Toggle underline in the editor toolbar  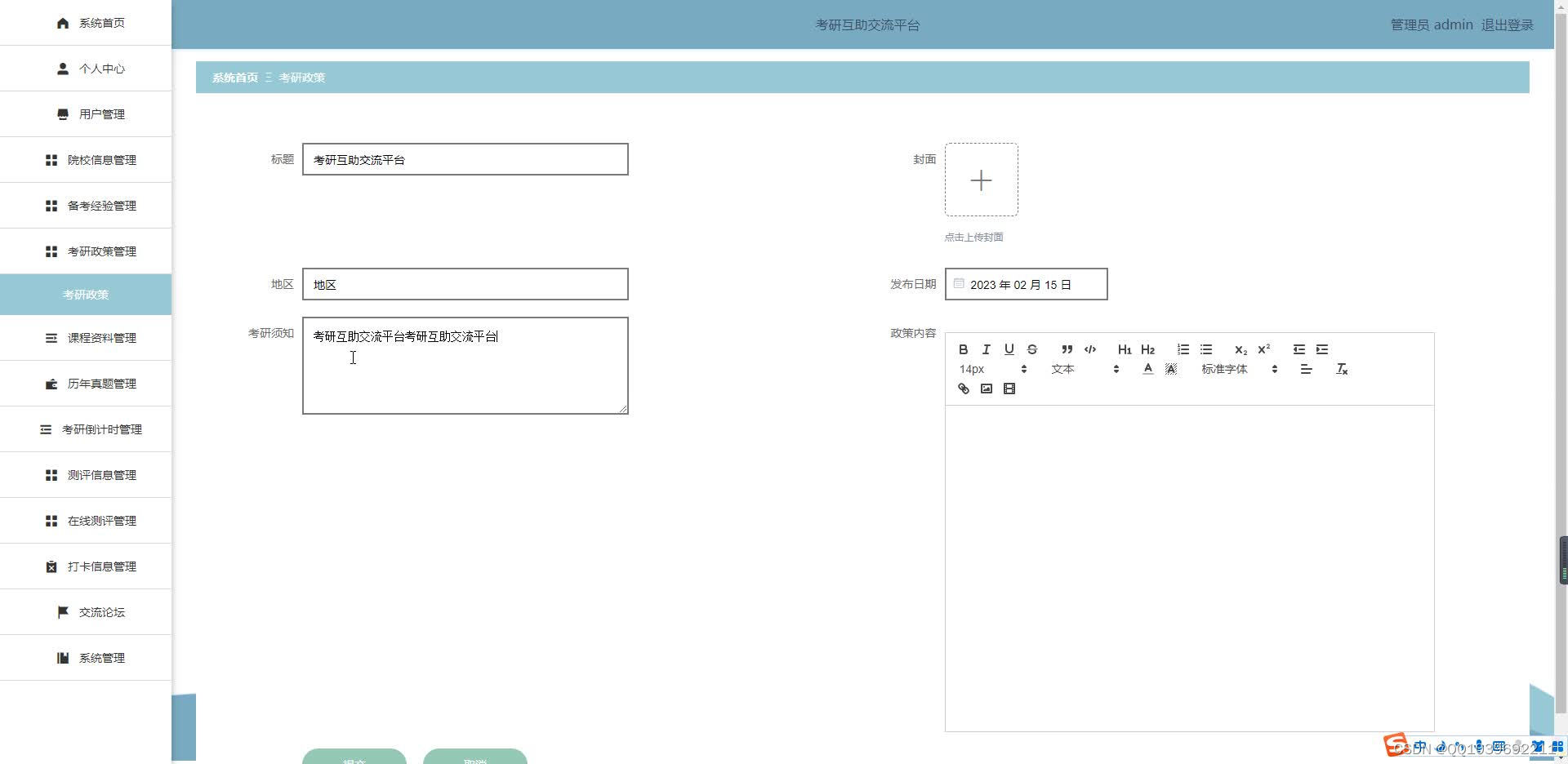pyautogui.click(x=1009, y=349)
